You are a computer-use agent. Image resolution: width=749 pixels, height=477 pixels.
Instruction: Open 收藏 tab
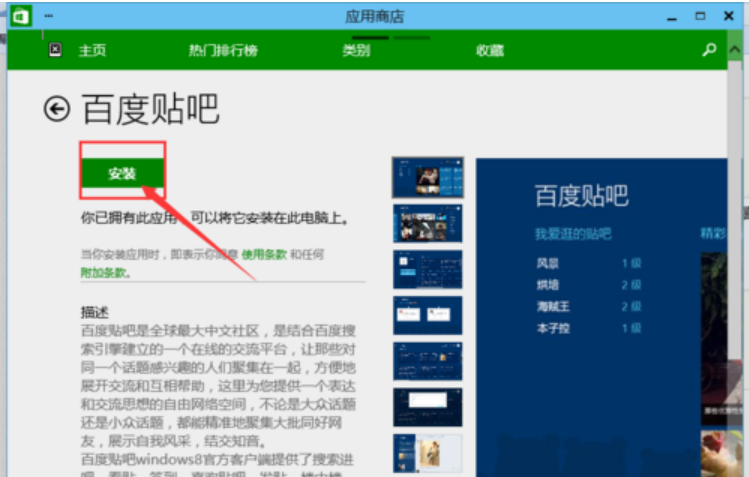pos(490,50)
